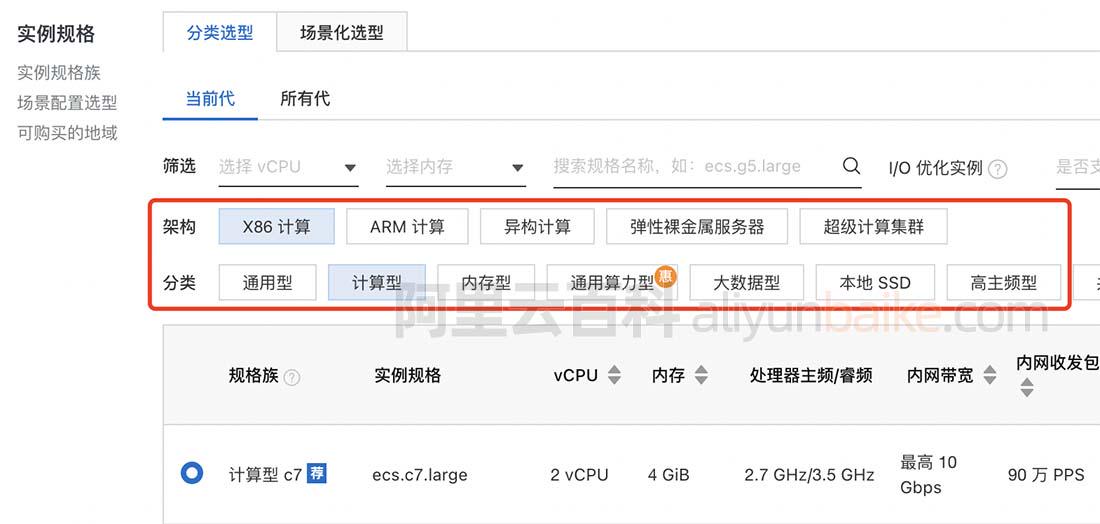Sort by 内网带宽 column arrows
Image resolution: width=1100 pixels, height=524 pixels.
click(x=989, y=375)
